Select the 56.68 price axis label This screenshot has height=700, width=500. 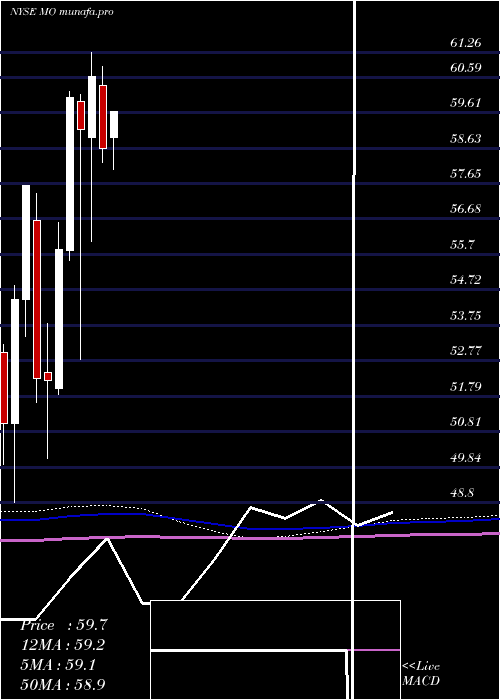click(466, 208)
